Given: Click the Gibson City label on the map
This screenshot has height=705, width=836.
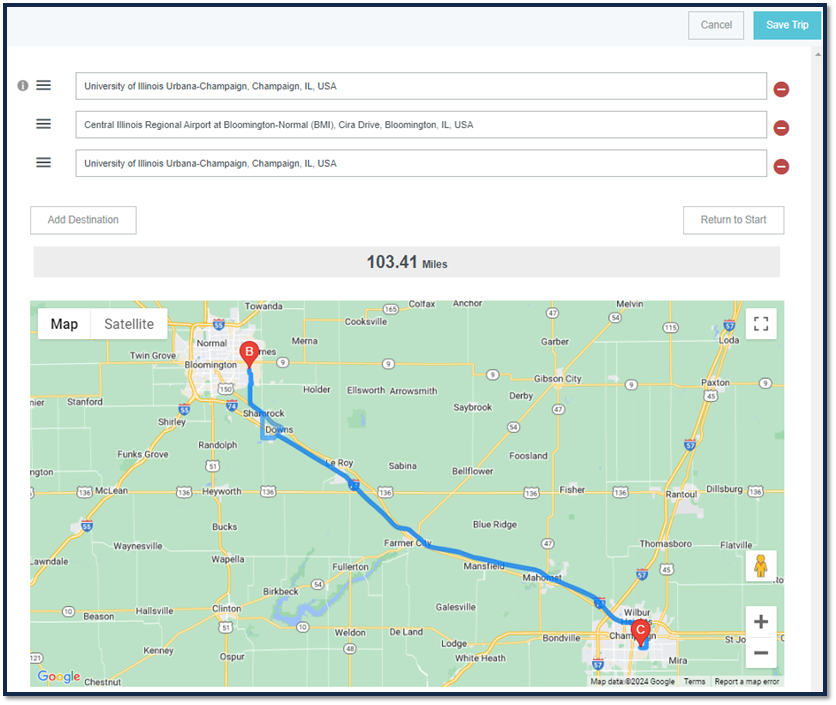Looking at the screenshot, I should (x=558, y=379).
